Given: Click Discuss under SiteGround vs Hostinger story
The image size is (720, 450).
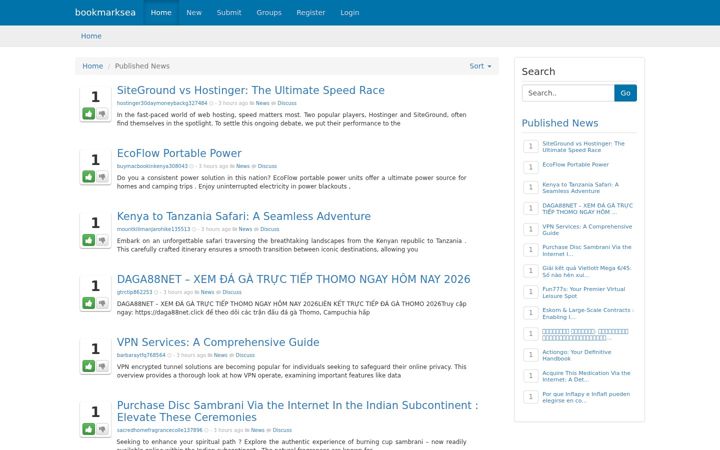Looking at the screenshot, I should (287, 103).
